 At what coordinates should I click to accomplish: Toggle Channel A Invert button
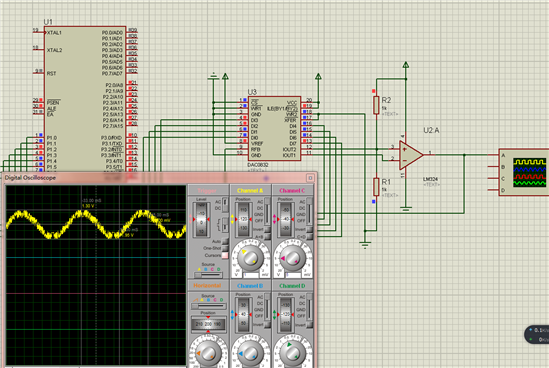pos(267,229)
